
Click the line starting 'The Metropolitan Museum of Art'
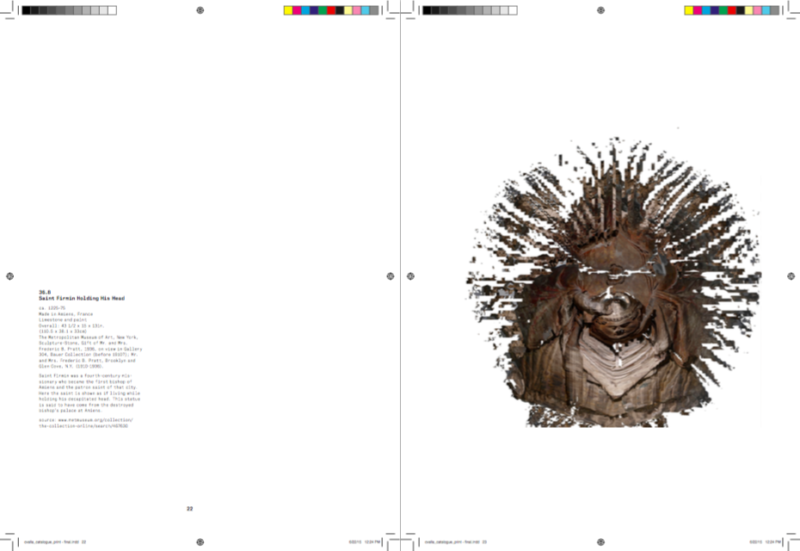point(89,337)
